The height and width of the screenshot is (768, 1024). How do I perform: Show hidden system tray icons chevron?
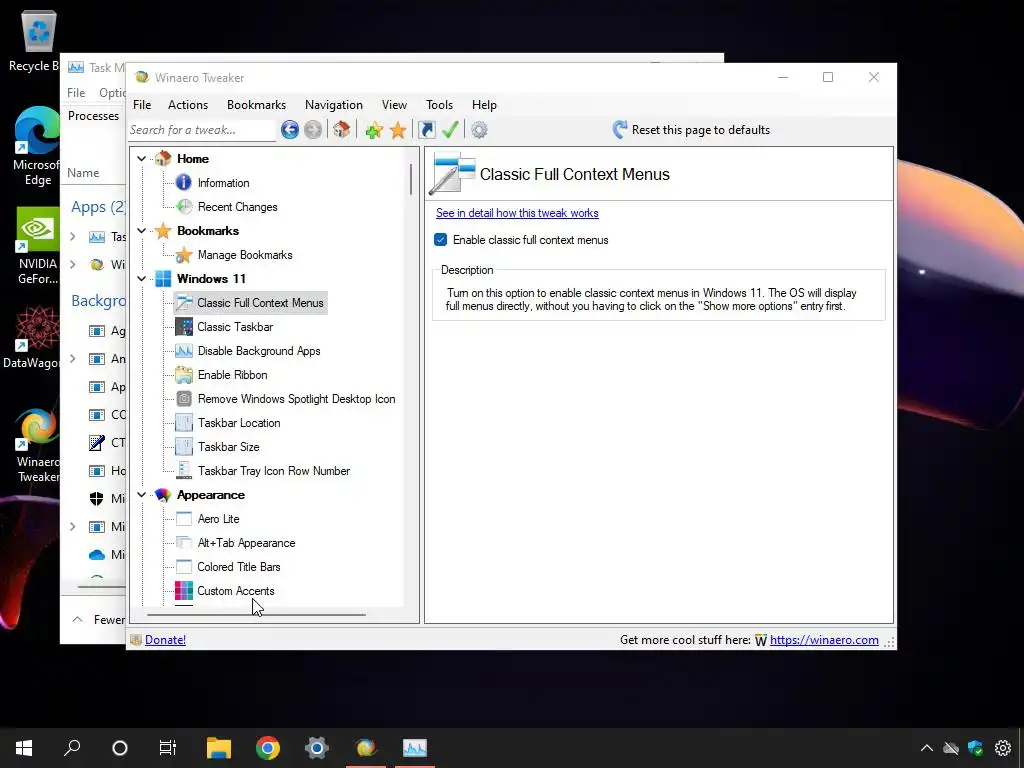pos(926,748)
